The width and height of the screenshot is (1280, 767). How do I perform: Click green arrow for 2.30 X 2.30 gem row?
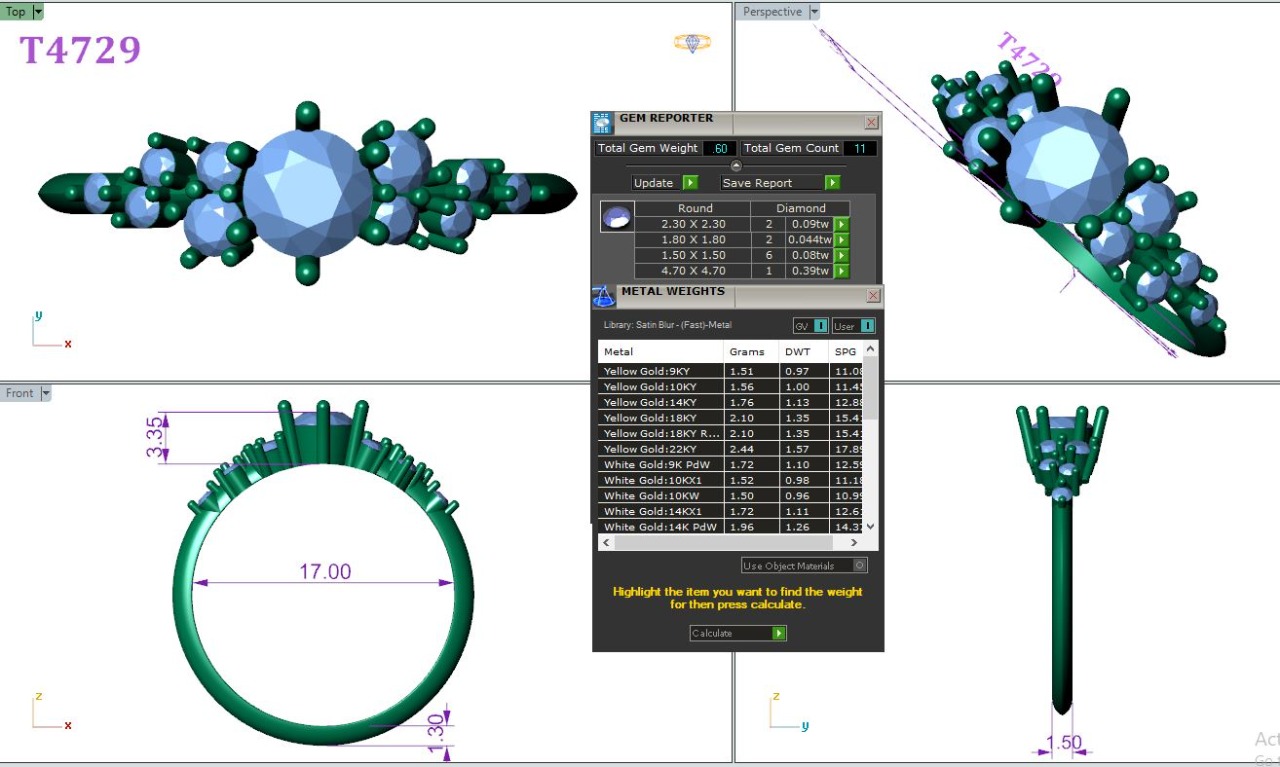pos(842,225)
